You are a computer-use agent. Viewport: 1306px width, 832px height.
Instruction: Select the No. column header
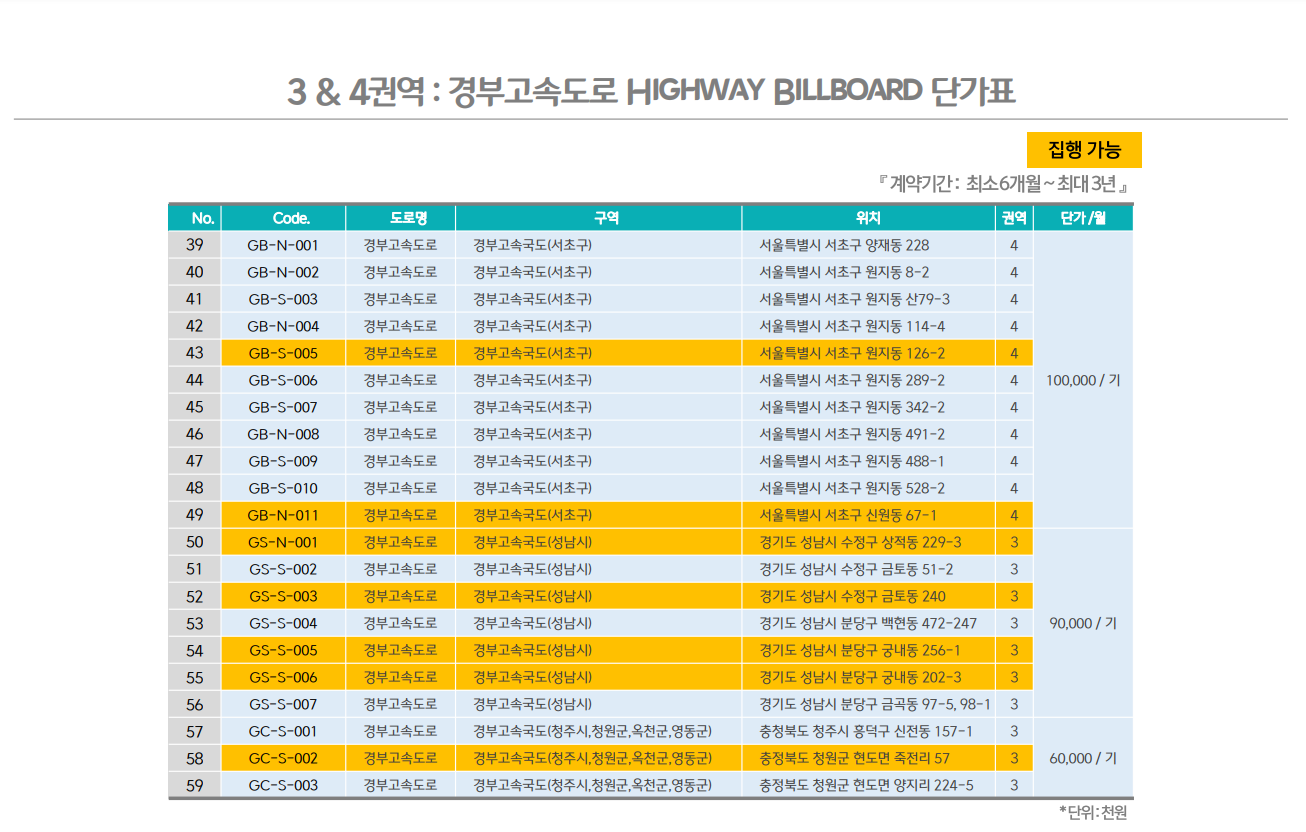tap(195, 218)
